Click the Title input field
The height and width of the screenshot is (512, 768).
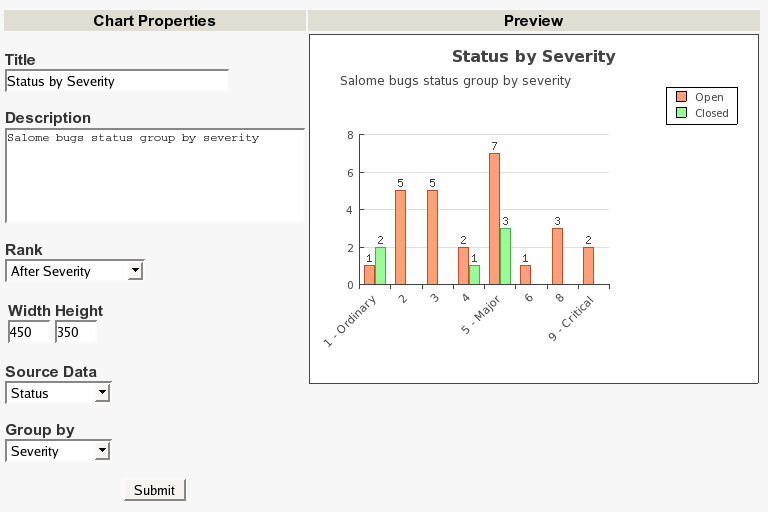(117, 81)
